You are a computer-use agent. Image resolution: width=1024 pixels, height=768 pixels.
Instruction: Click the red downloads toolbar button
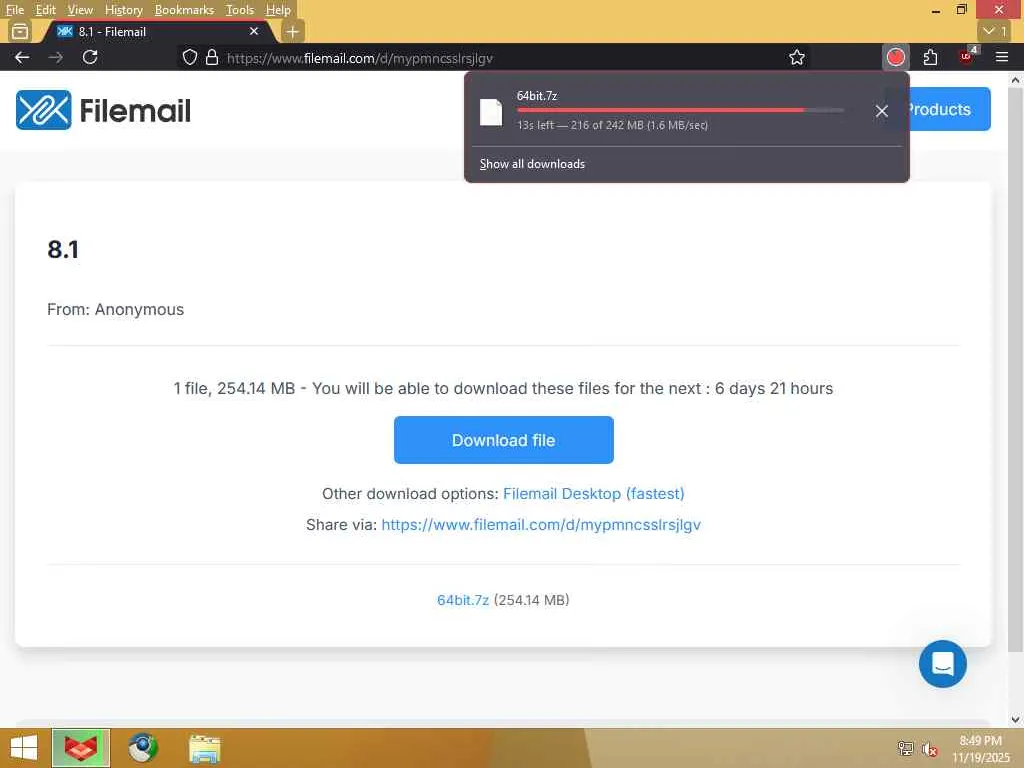click(896, 57)
